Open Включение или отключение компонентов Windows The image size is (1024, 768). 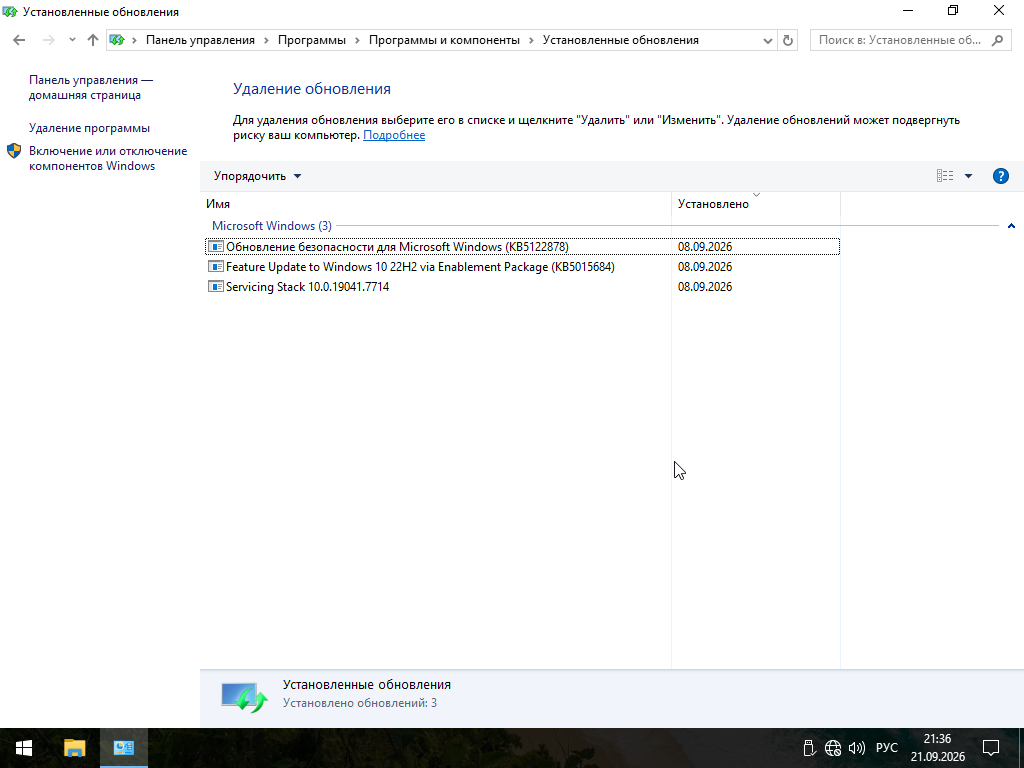click(x=108, y=158)
